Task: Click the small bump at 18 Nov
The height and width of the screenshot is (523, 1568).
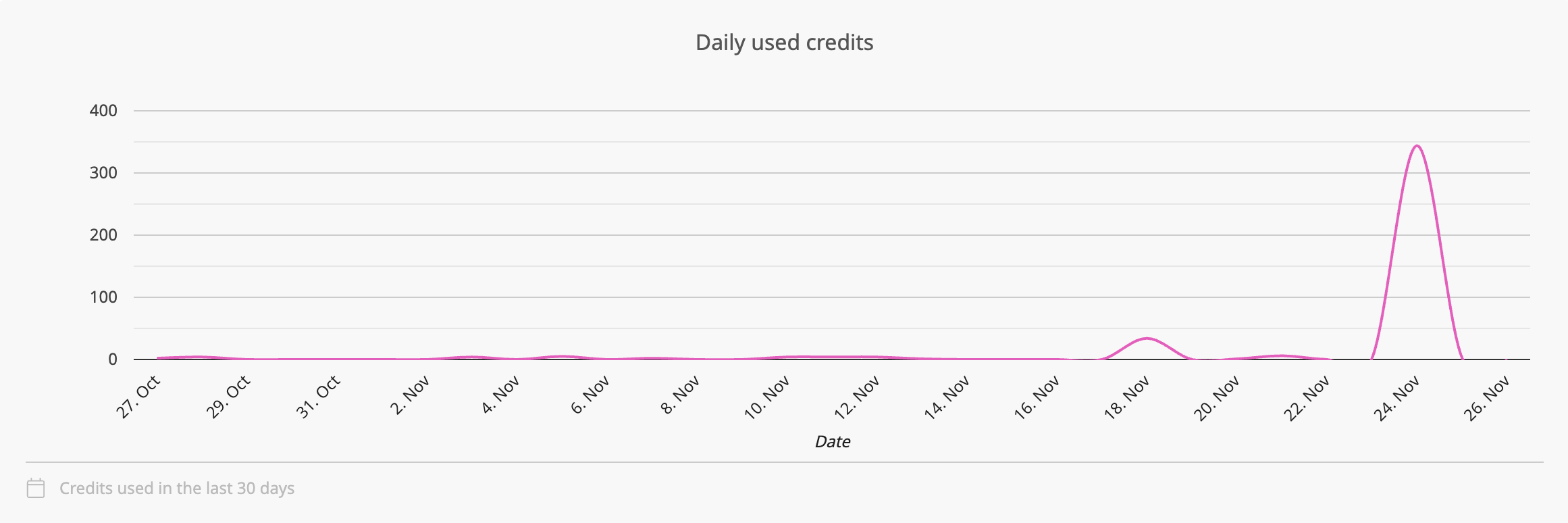Action: pyautogui.click(x=1147, y=339)
